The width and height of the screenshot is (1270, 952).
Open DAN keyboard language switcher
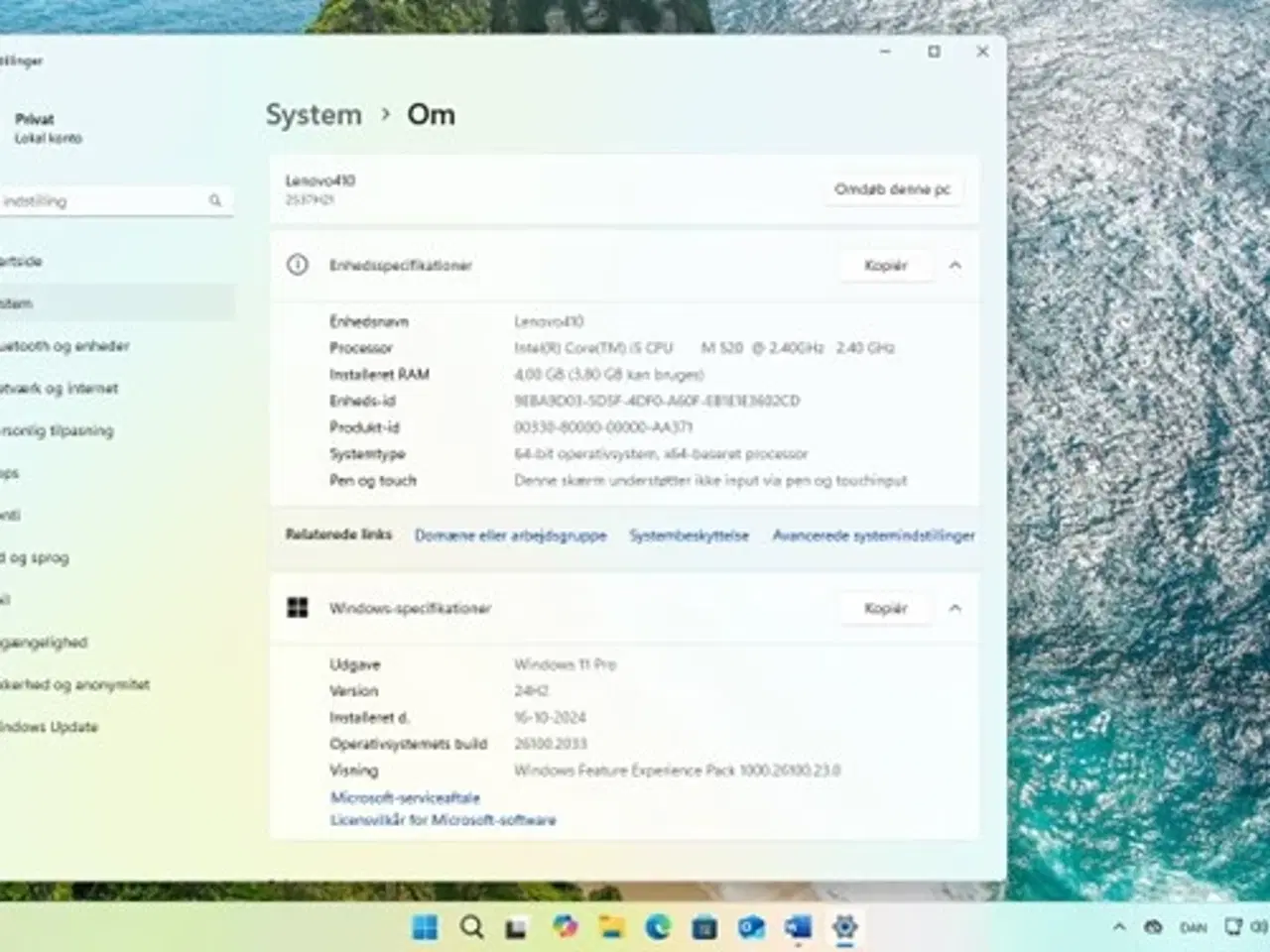click(x=1193, y=928)
